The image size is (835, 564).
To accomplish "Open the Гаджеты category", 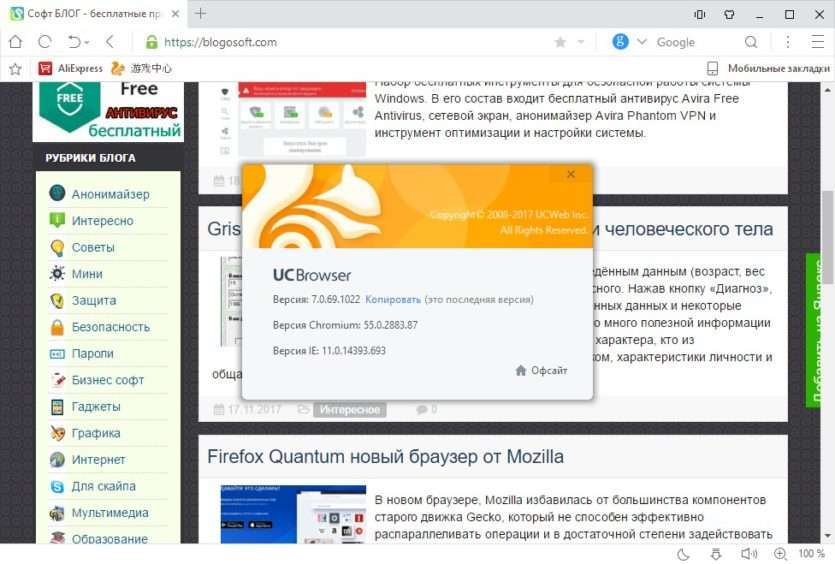I will pyautogui.click(x=96, y=406).
